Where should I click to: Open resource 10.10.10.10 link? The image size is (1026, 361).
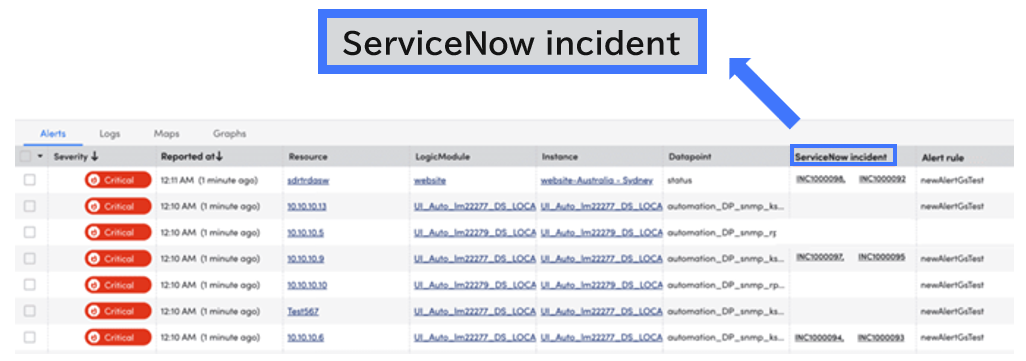tap(307, 285)
